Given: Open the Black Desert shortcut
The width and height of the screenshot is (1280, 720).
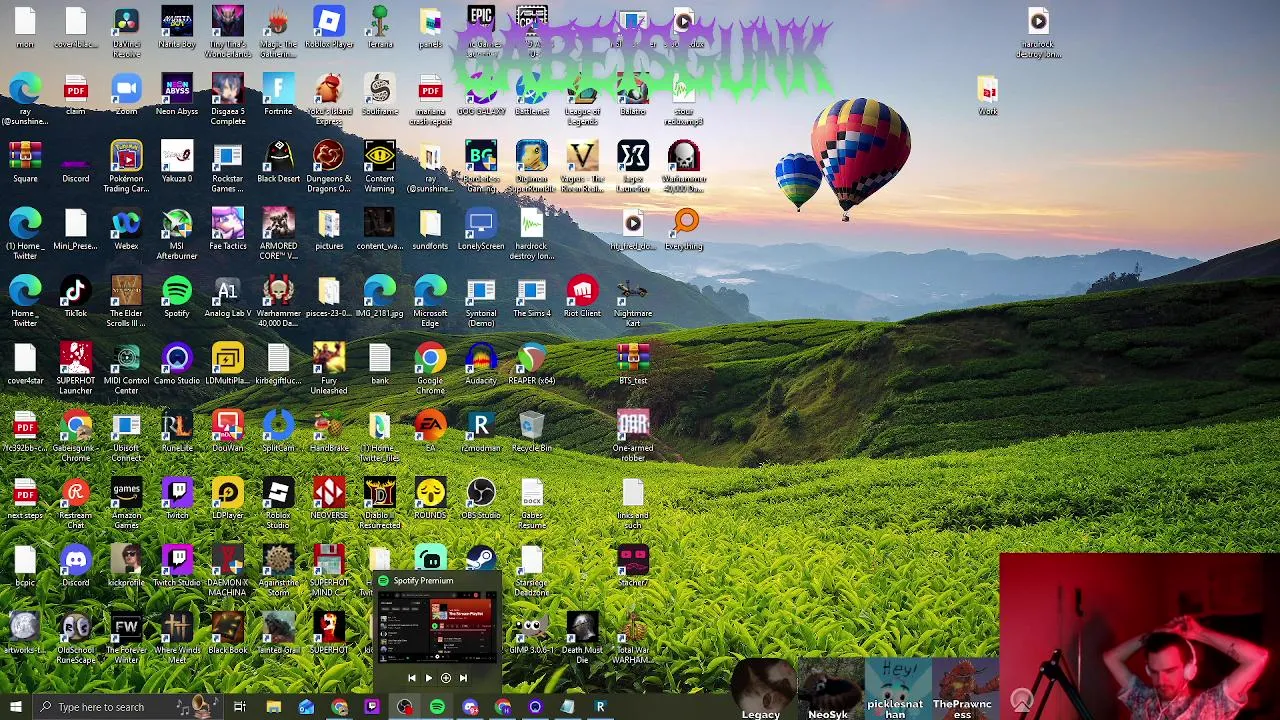Looking at the screenshot, I should (278, 164).
